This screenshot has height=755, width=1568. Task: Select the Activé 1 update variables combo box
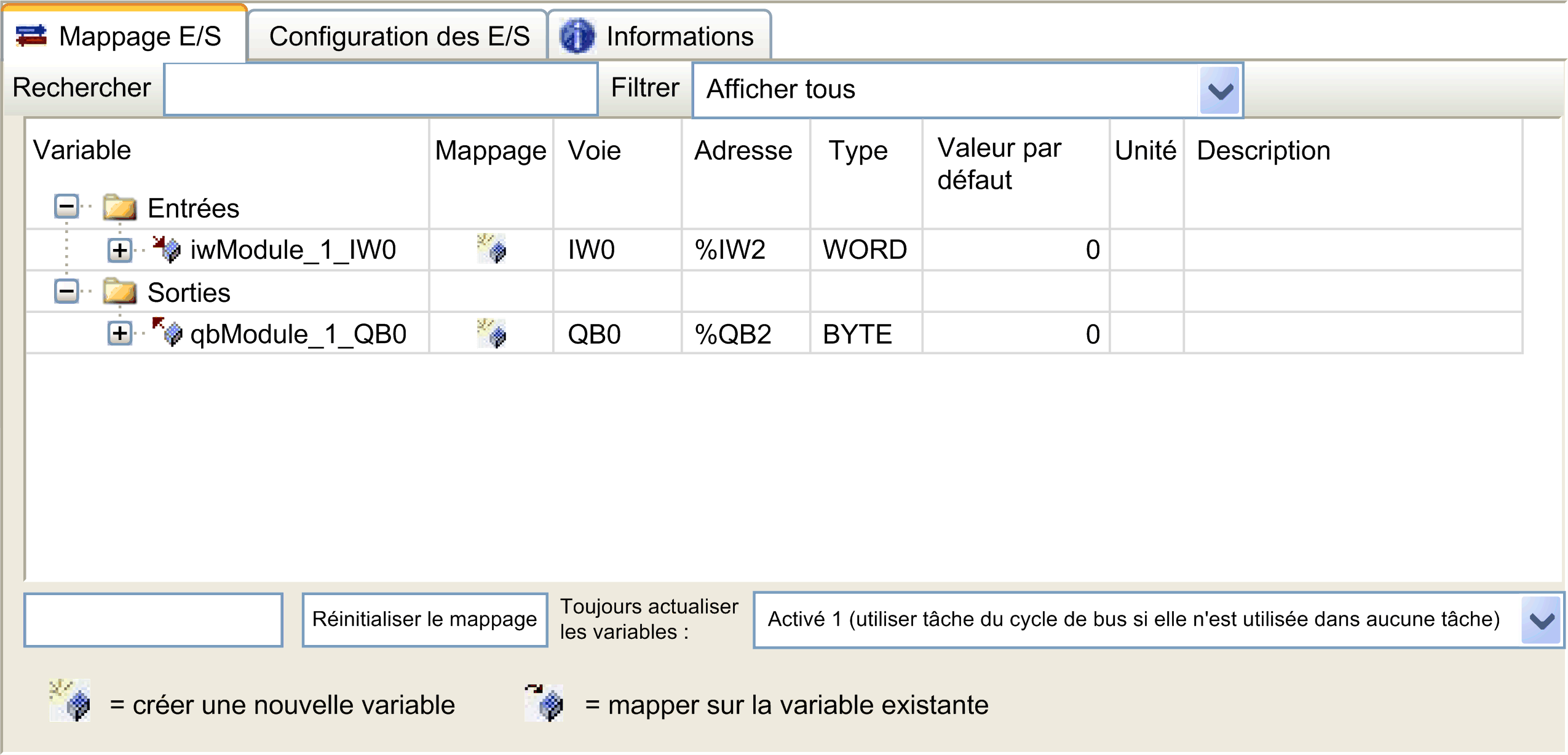click(x=1158, y=620)
